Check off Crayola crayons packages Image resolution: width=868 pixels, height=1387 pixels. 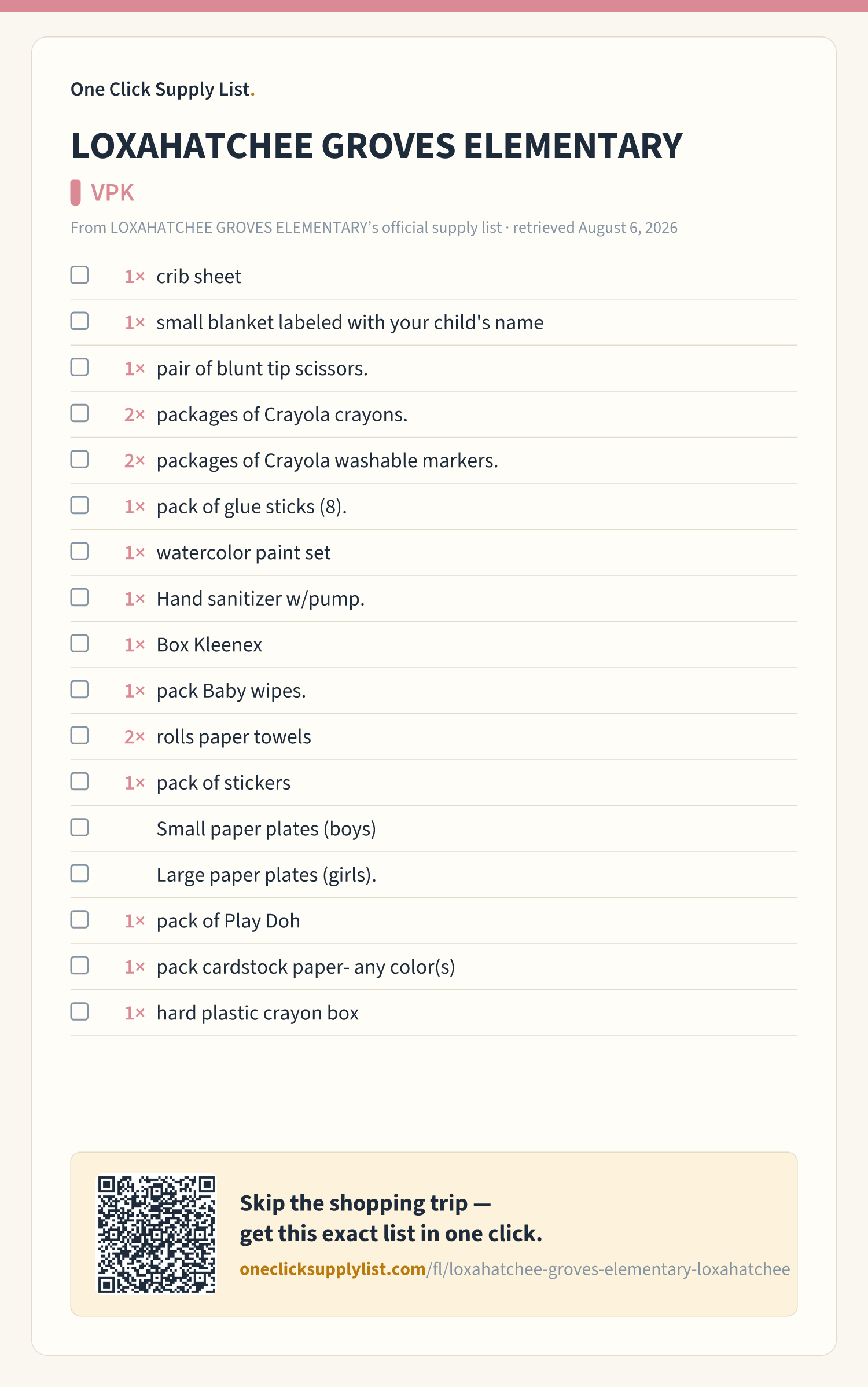[x=79, y=413]
